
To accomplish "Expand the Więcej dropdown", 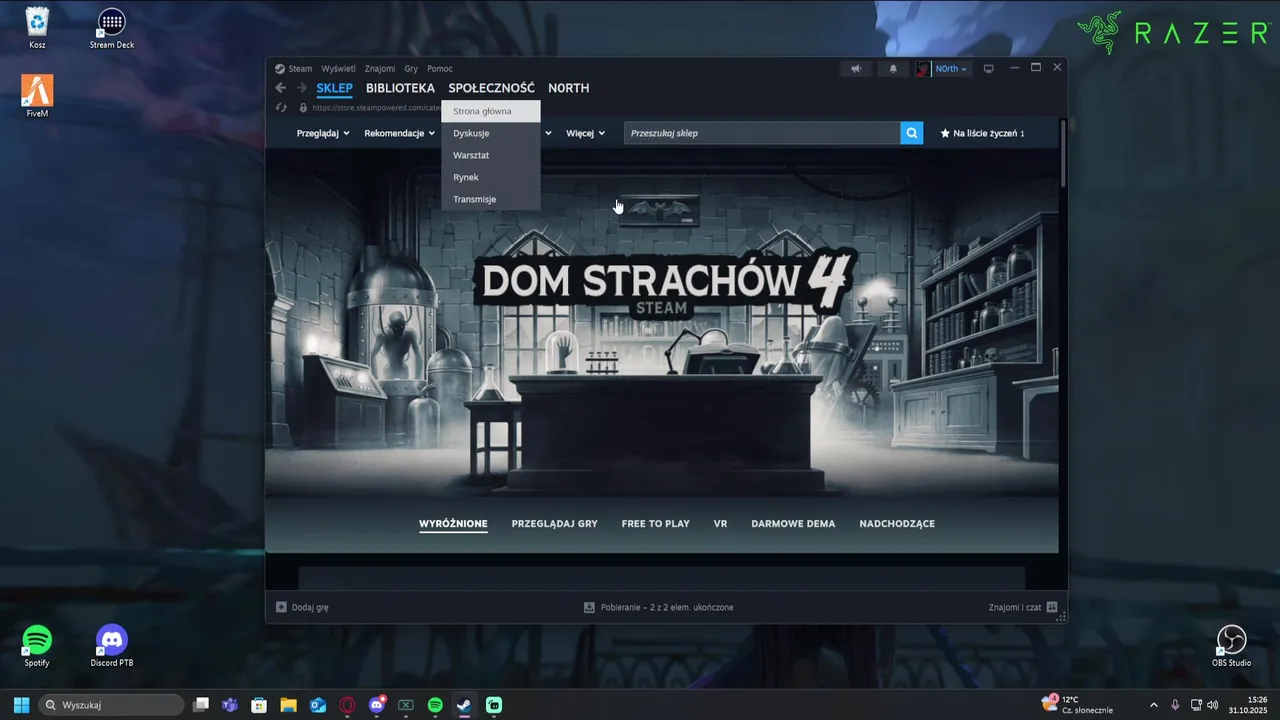I will pos(586,133).
